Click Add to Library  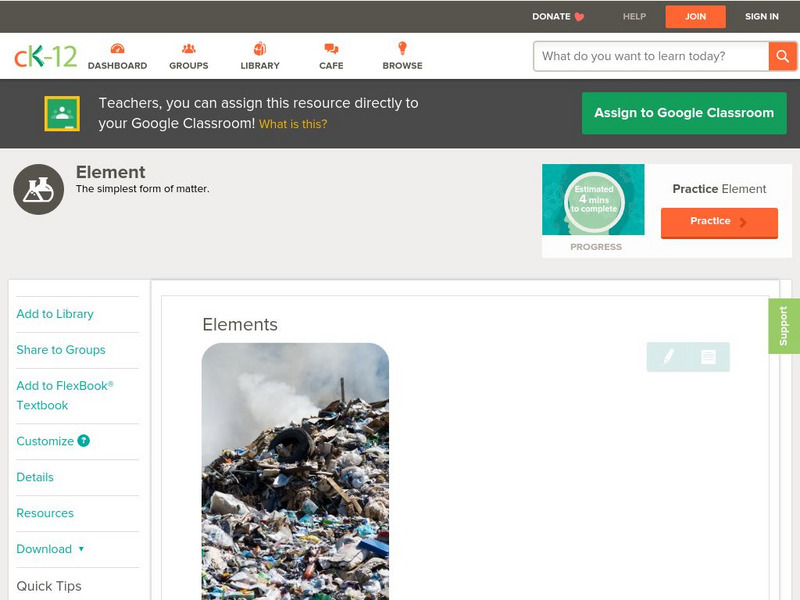tap(55, 314)
